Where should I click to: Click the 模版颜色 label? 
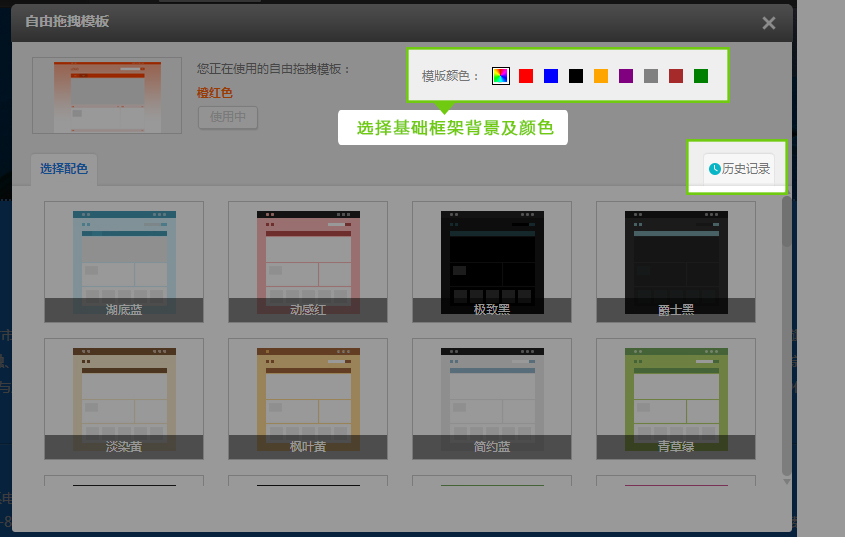tap(450, 76)
